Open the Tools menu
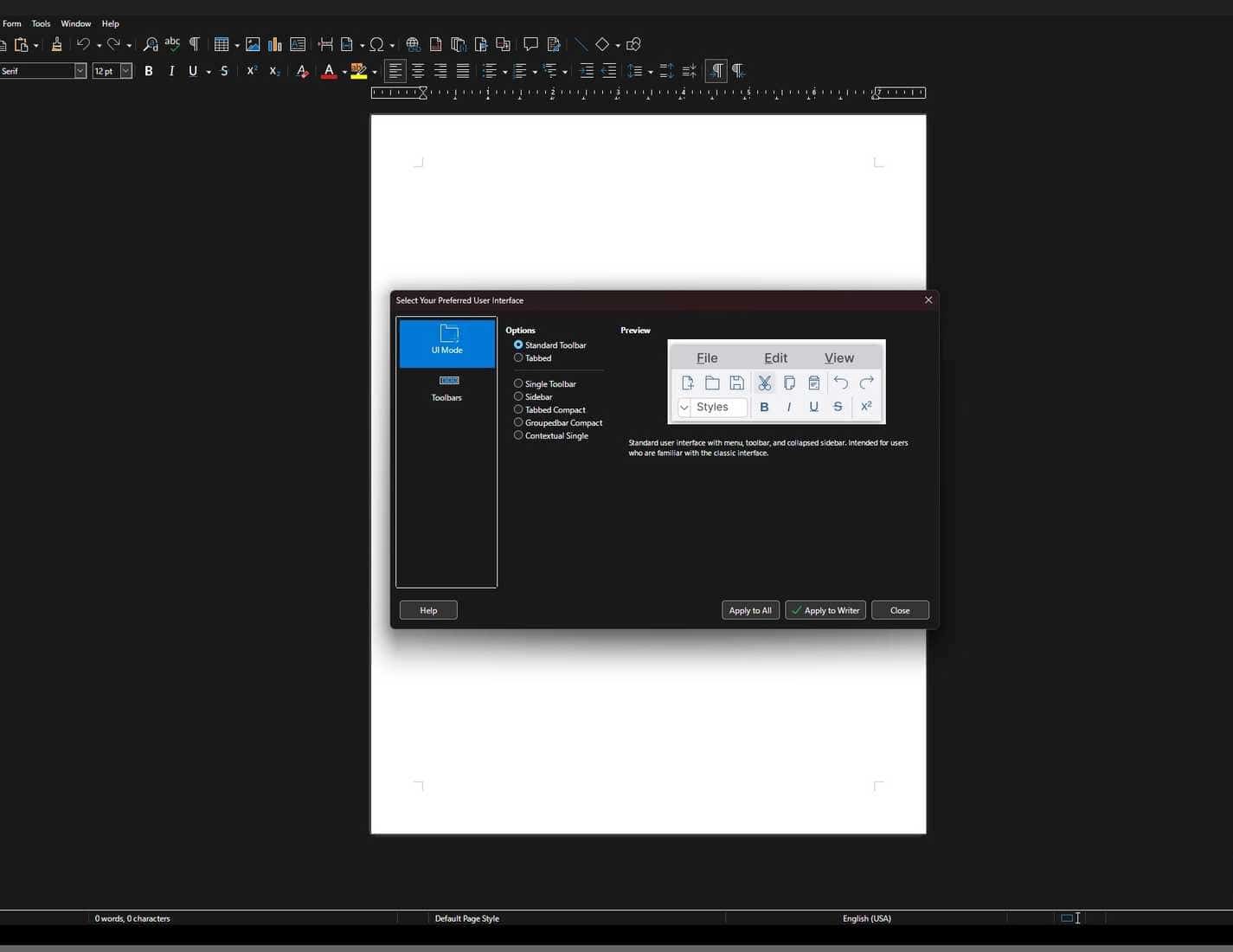1233x952 pixels. coord(42,23)
